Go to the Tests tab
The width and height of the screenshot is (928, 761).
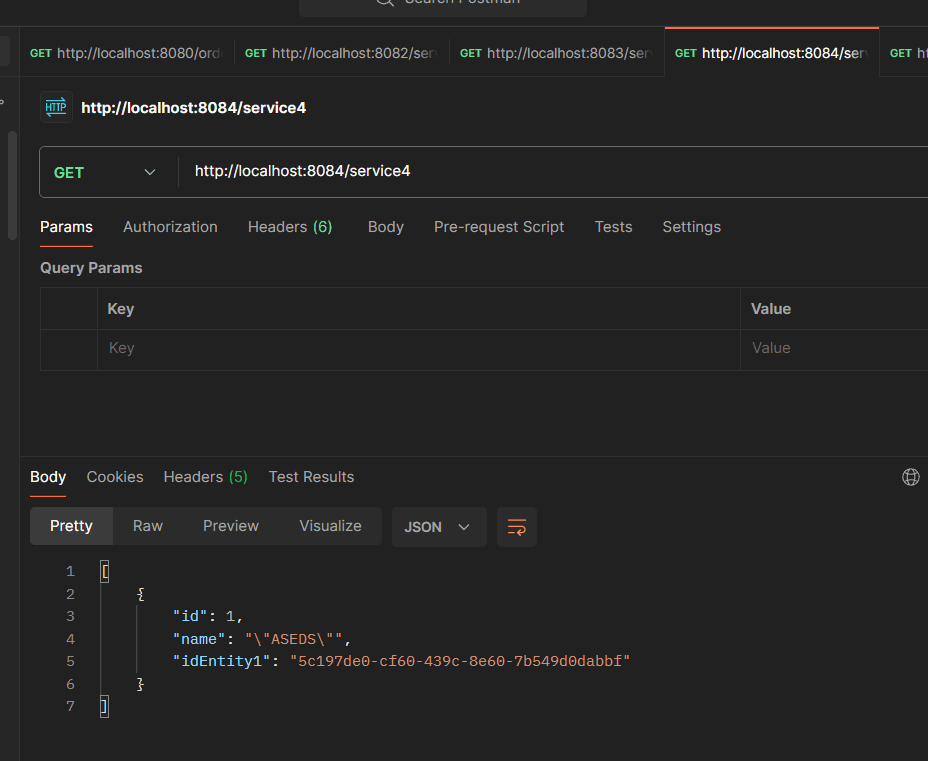click(x=613, y=227)
